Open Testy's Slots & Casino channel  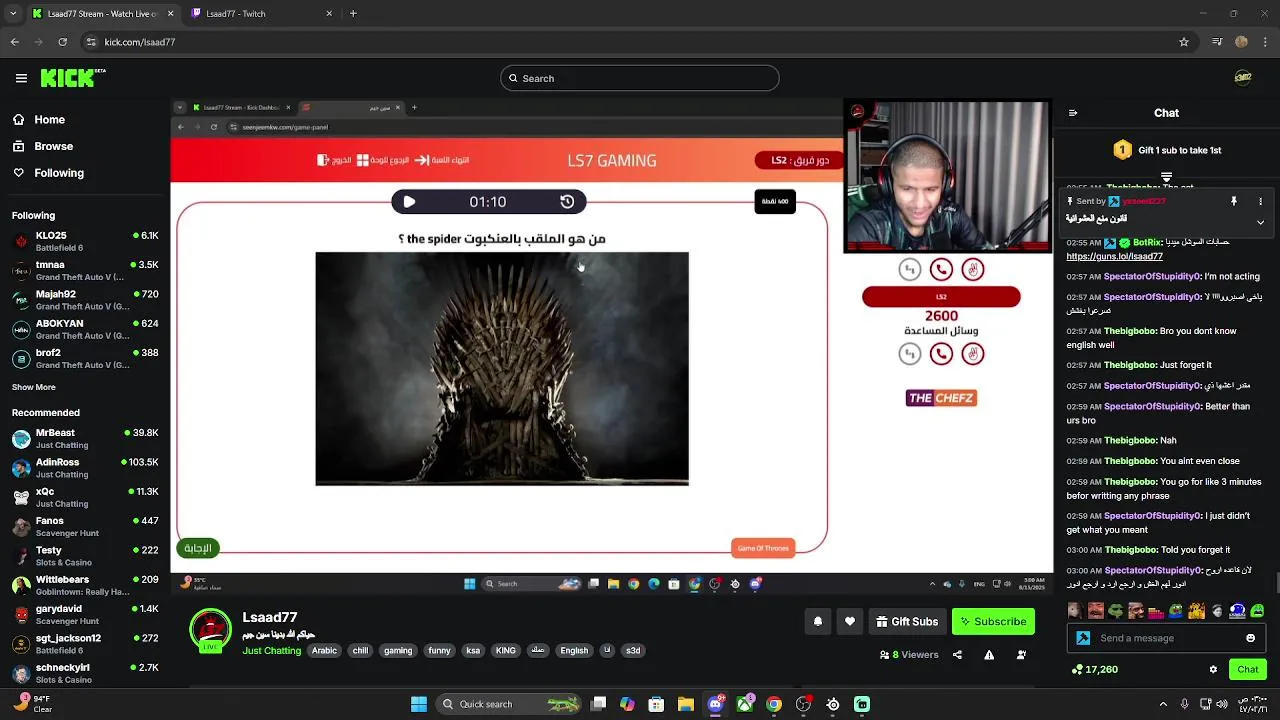(85, 556)
